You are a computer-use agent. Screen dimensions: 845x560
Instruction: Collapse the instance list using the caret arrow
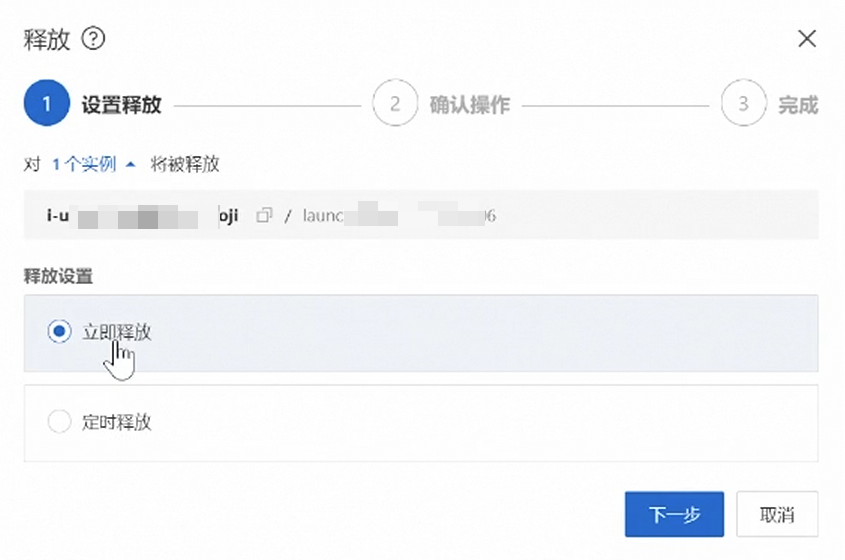pos(130,164)
